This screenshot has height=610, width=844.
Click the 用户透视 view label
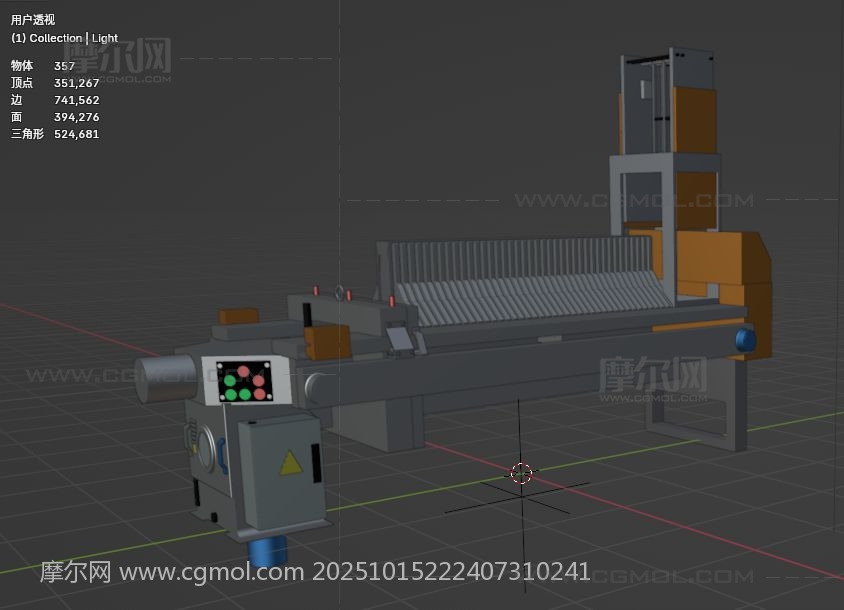pos(33,20)
